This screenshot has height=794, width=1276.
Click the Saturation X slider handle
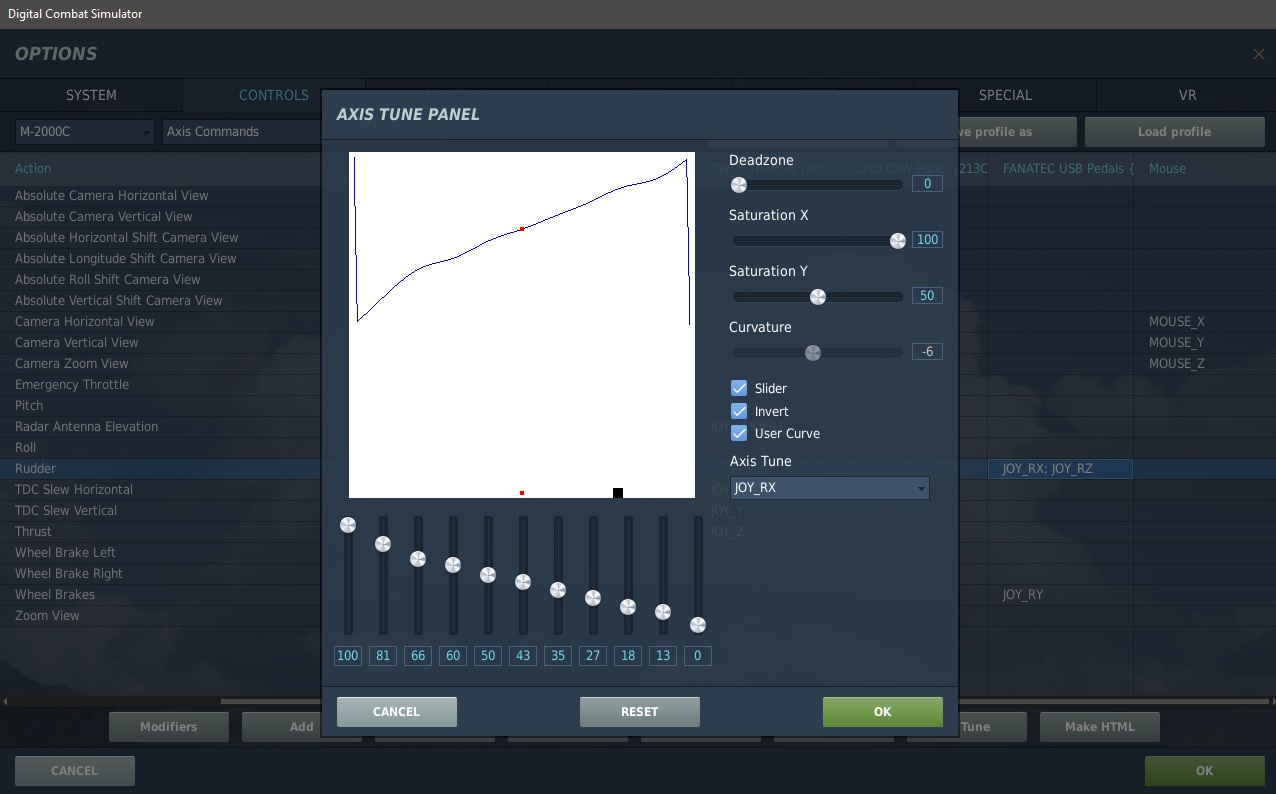tap(898, 241)
